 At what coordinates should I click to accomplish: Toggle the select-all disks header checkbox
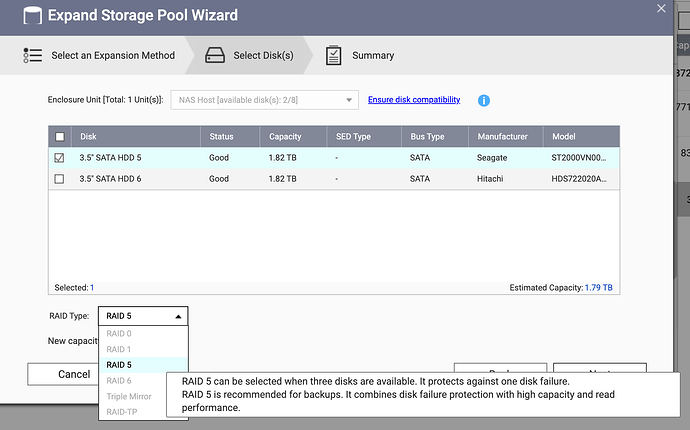coord(60,136)
